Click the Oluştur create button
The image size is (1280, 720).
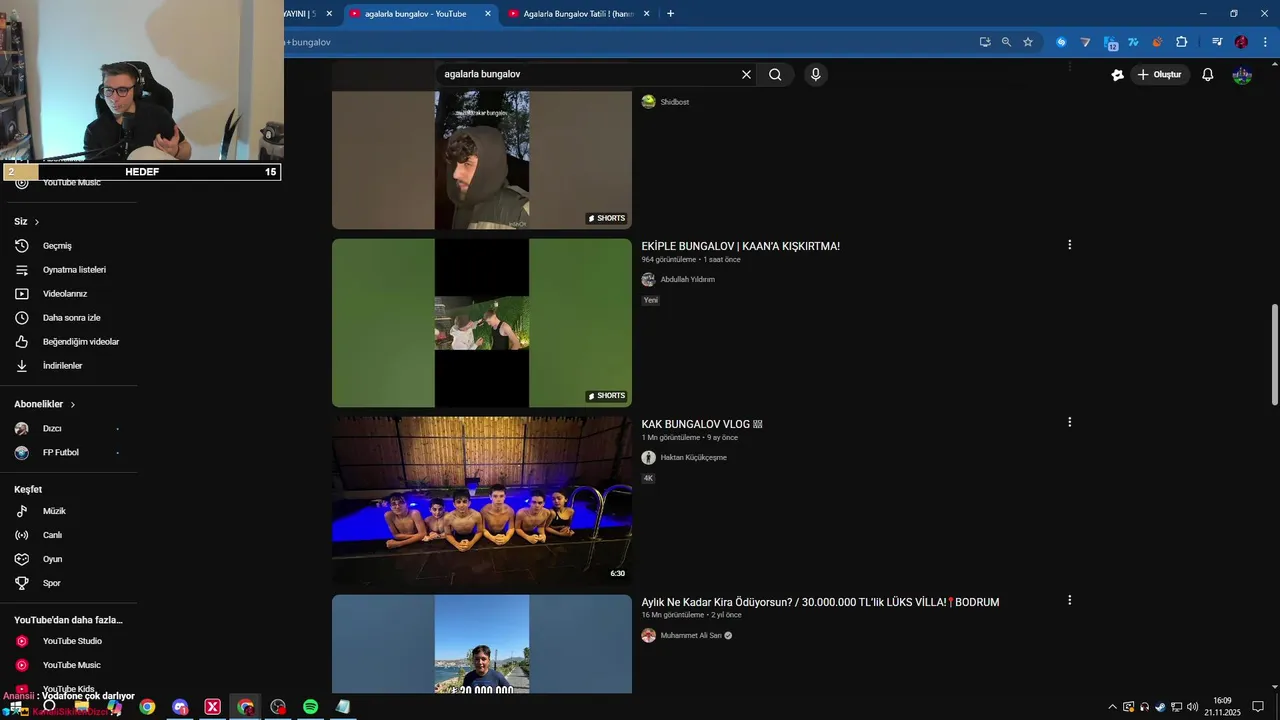(1160, 75)
